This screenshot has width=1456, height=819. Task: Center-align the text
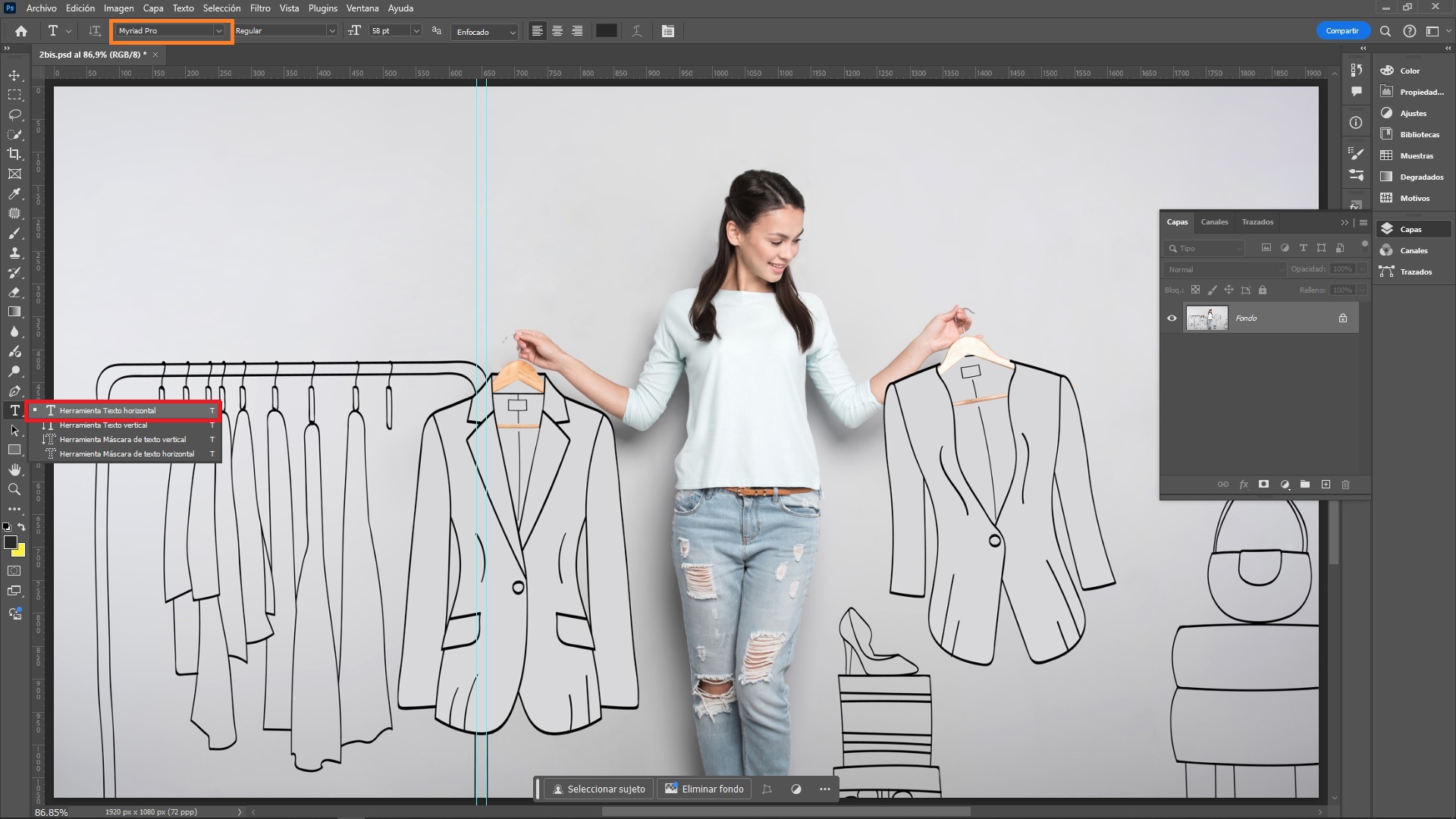coord(557,31)
